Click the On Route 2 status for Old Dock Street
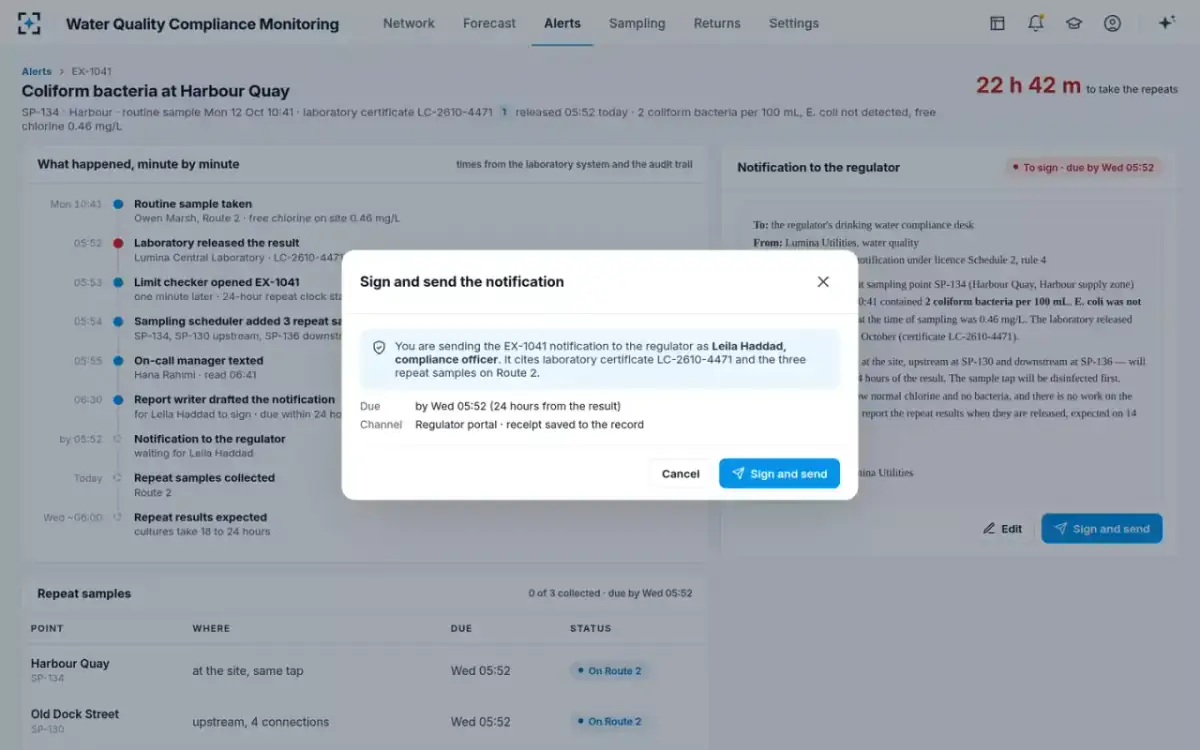 coord(609,721)
